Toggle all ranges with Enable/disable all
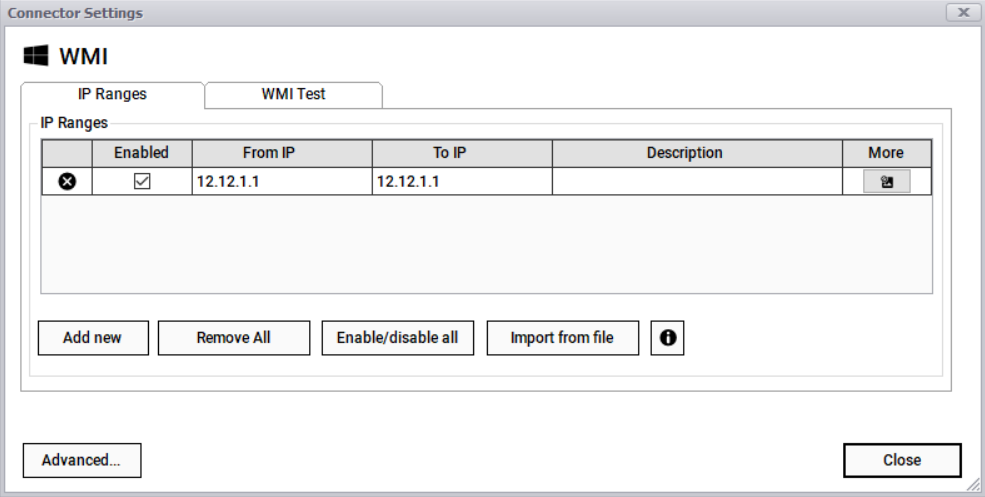Viewport: 985px width, 497px height. click(397, 338)
